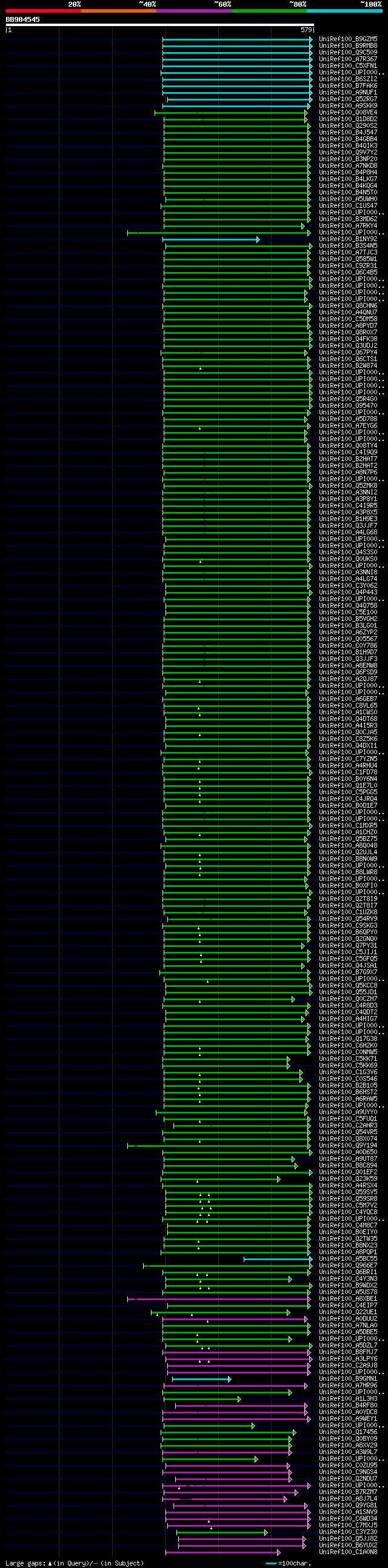Image resolution: width=388 pixels, height=1568 pixels.
Task: Select hit label UniRef100_Q17456
Action: tap(348, 1432)
